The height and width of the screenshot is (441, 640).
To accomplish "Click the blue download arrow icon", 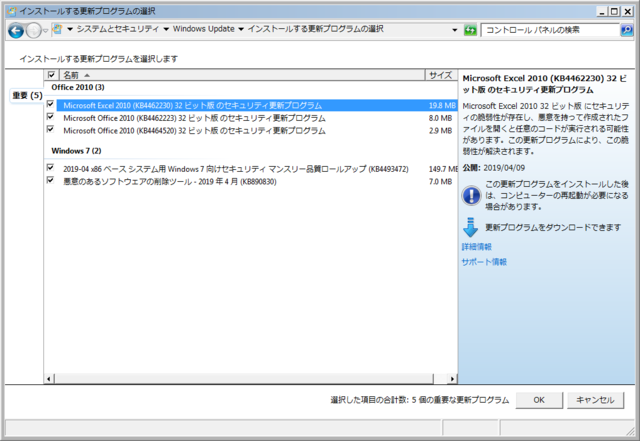I will pyautogui.click(x=471, y=227).
